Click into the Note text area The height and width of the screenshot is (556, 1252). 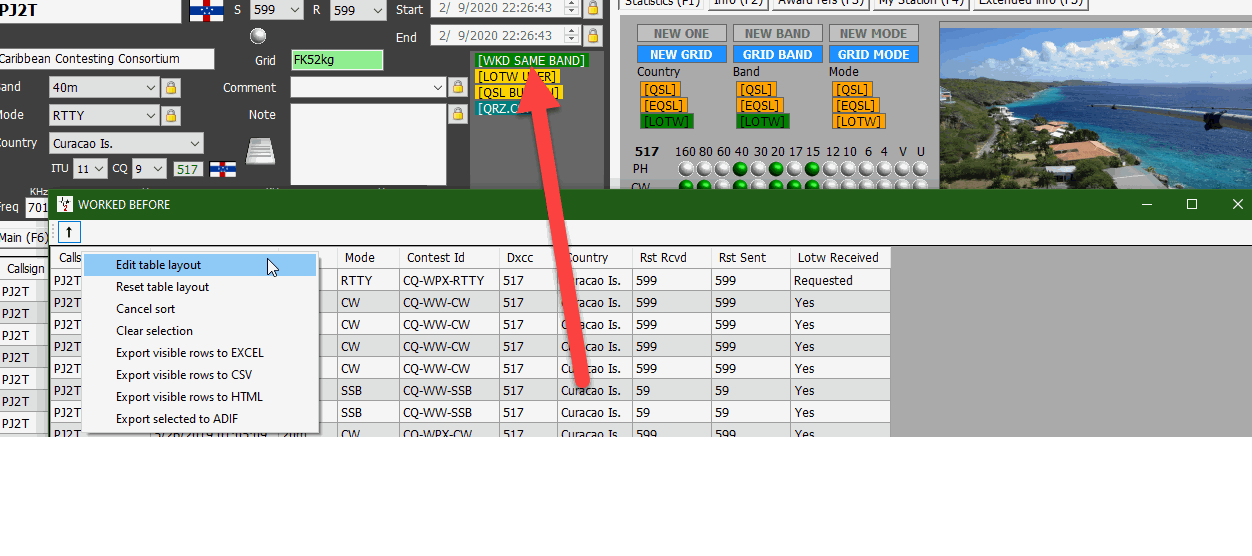pyautogui.click(x=368, y=144)
